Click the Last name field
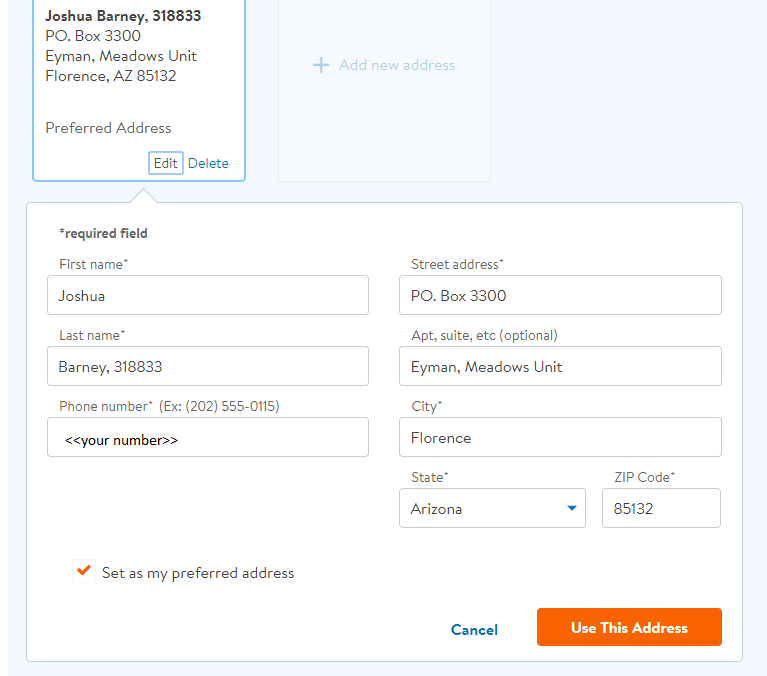Image resolution: width=767 pixels, height=676 pixels. click(208, 366)
